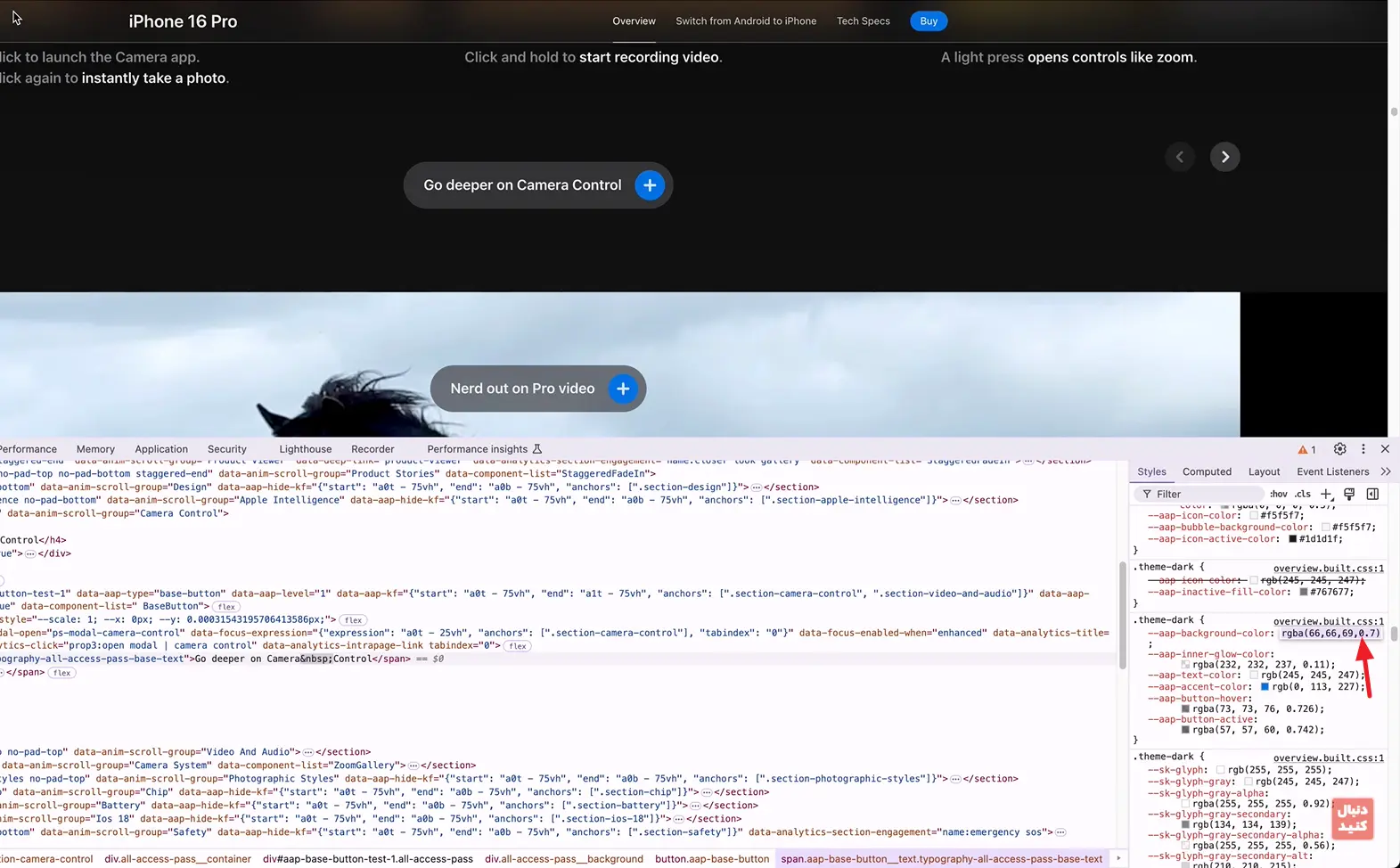The width and height of the screenshot is (1400, 868).
Task: Click color swatch for --aap-accent-color
Action: (1265, 687)
